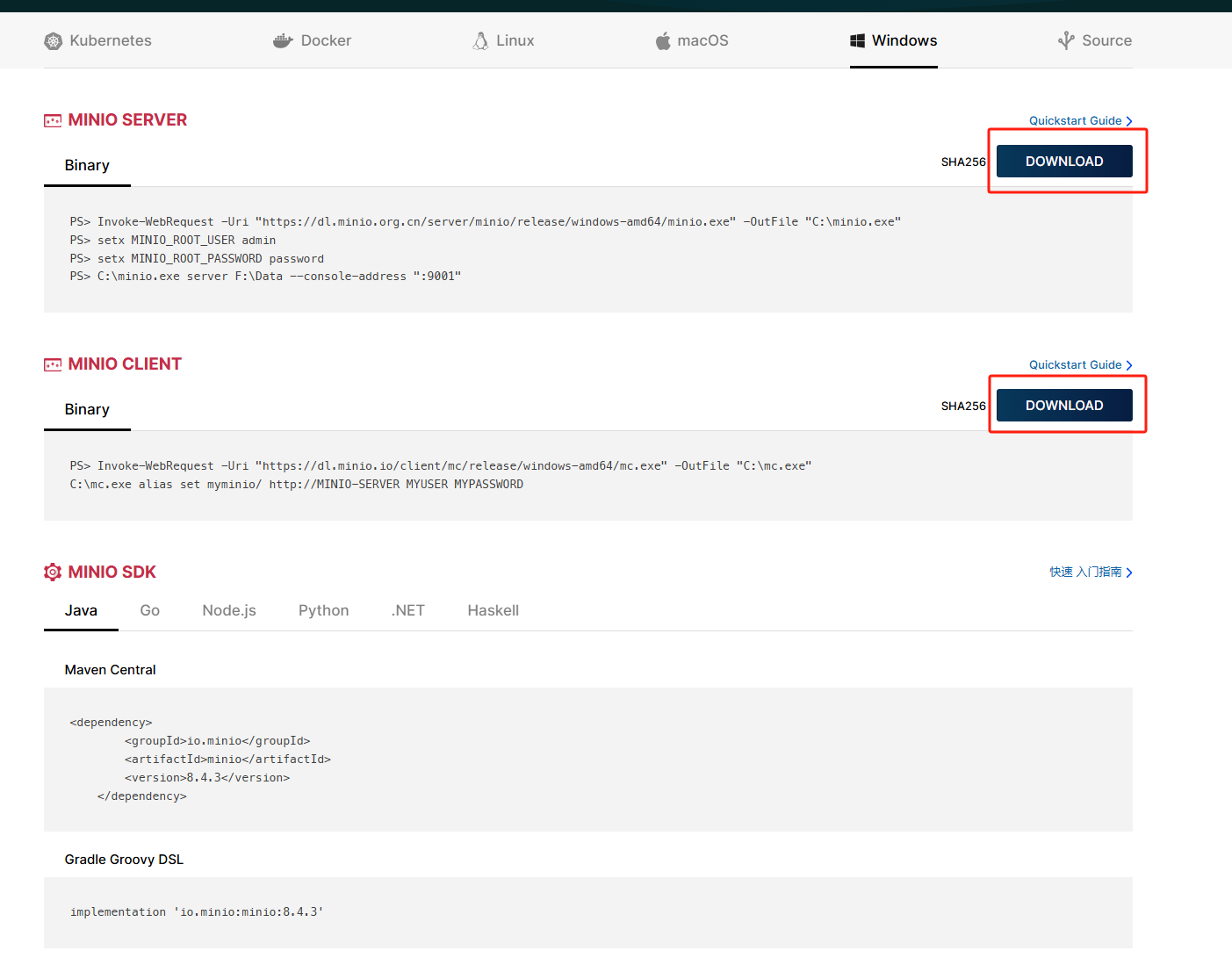Open the Source tab

tap(1095, 40)
